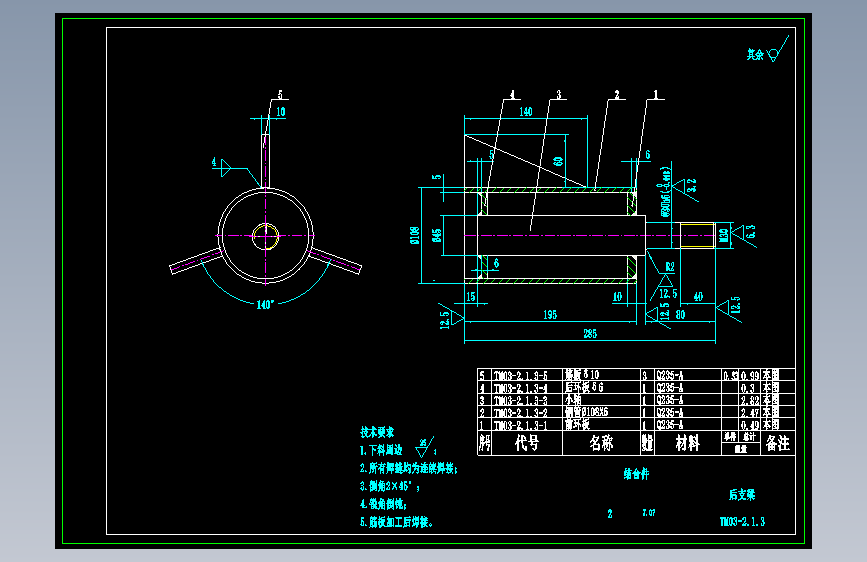Click the 备注 column header
The image size is (867, 562).
point(777,443)
